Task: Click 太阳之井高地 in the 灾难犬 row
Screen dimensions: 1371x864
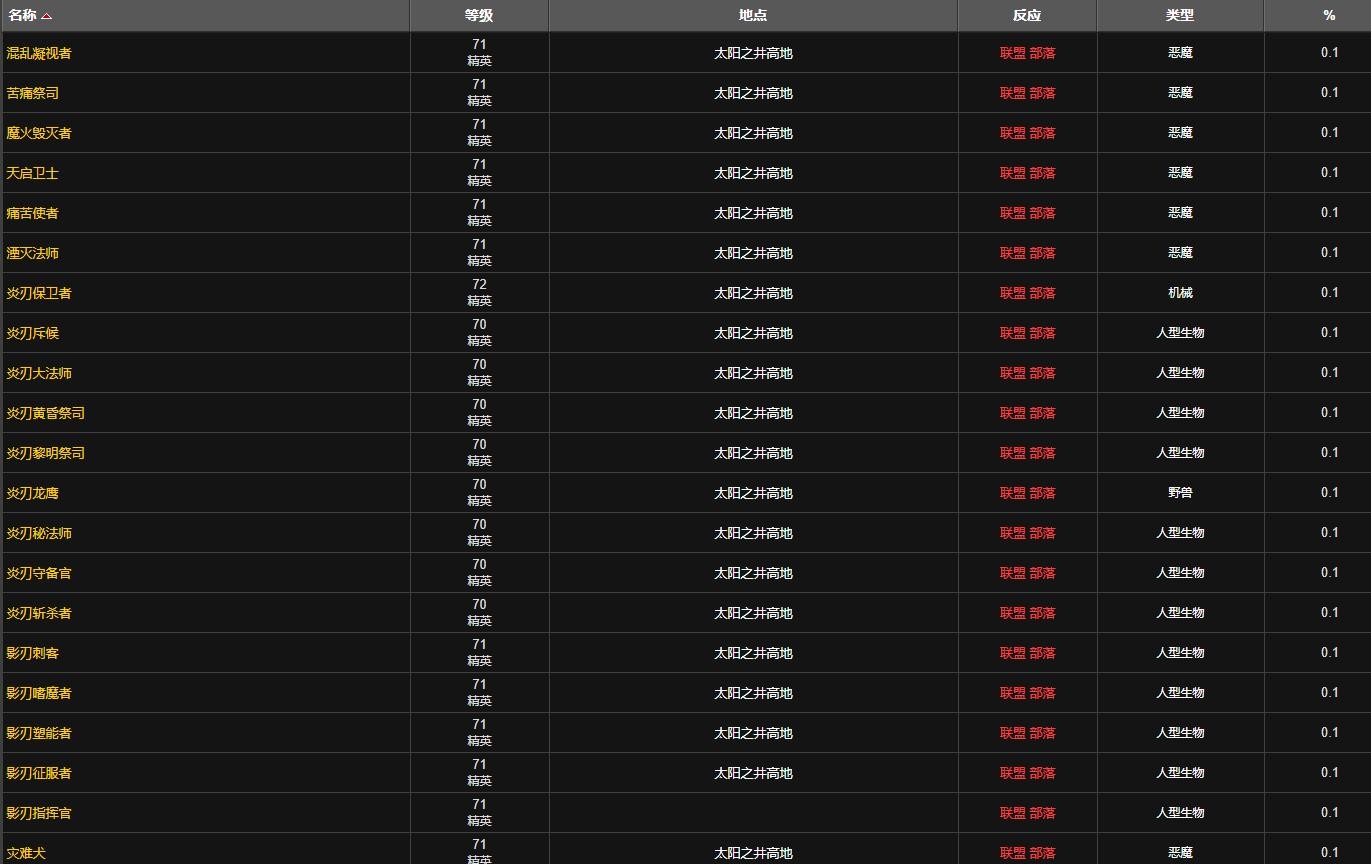Action: pyautogui.click(x=753, y=853)
